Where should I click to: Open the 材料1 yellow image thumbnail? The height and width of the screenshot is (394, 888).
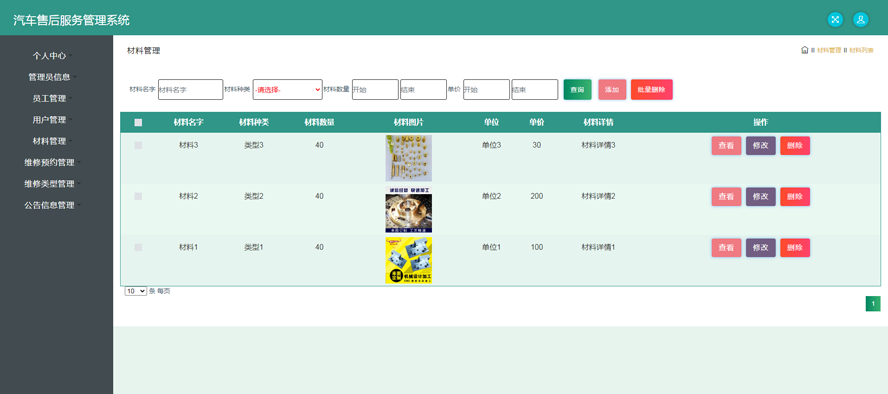pyautogui.click(x=408, y=260)
